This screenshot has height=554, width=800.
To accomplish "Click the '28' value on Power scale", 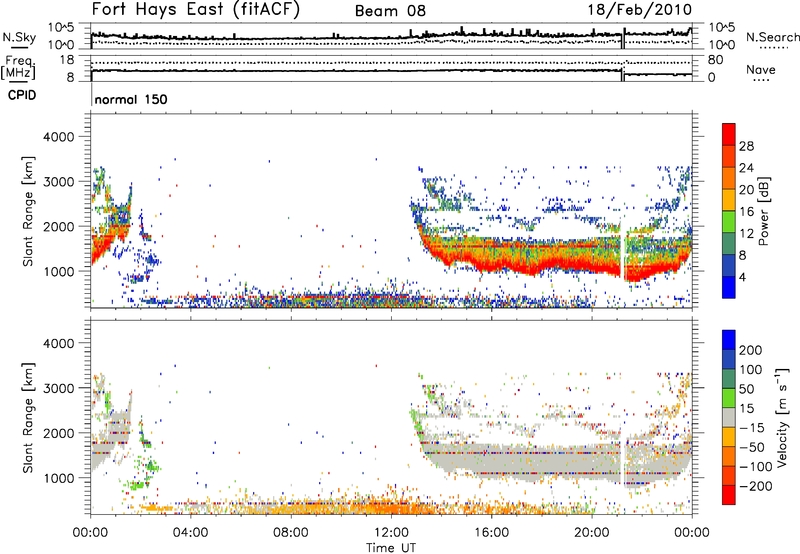I will [746, 146].
